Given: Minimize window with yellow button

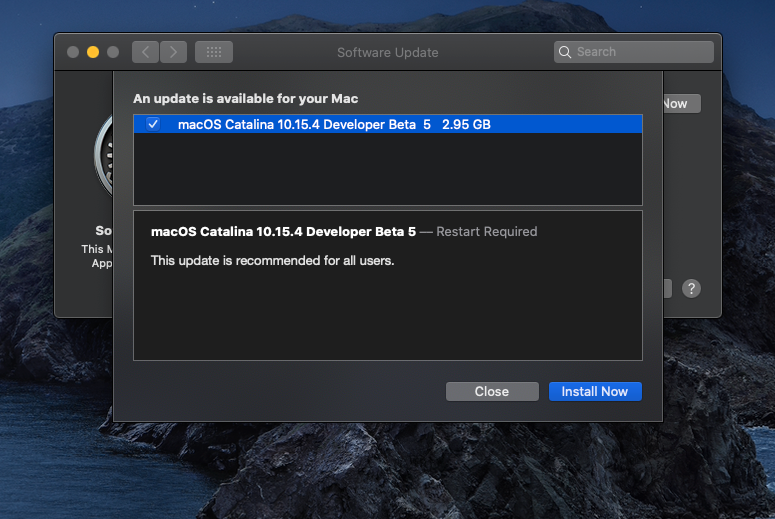Looking at the screenshot, I should click(93, 52).
